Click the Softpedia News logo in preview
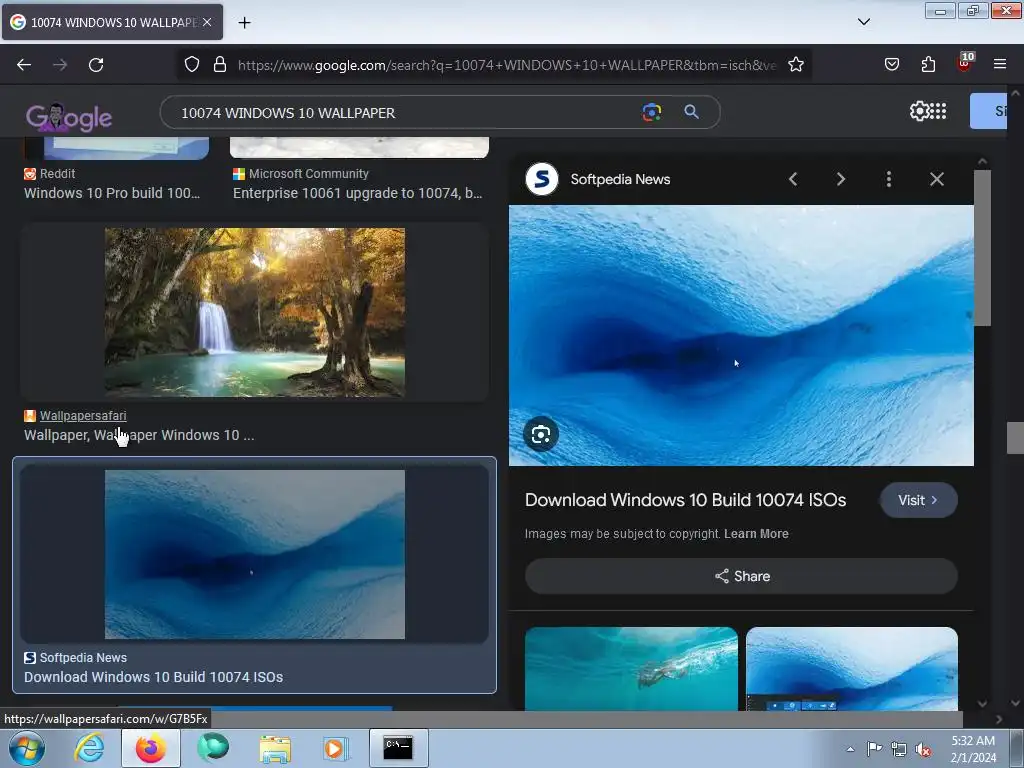 tap(542, 179)
